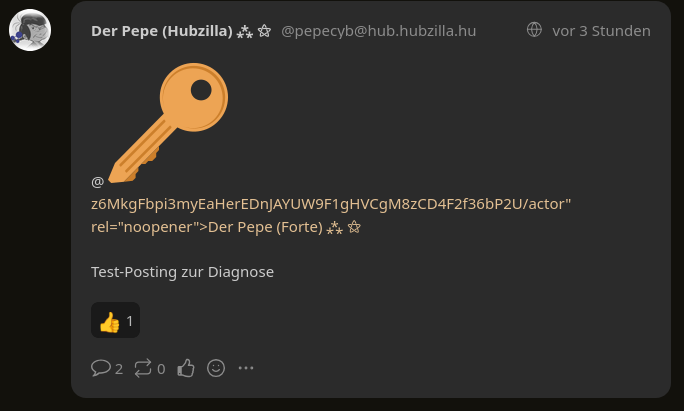Screen dimensions: 684x411
Task: Click the star emojis after 'Der Pepe (Forte)'
Action: (x=344, y=227)
